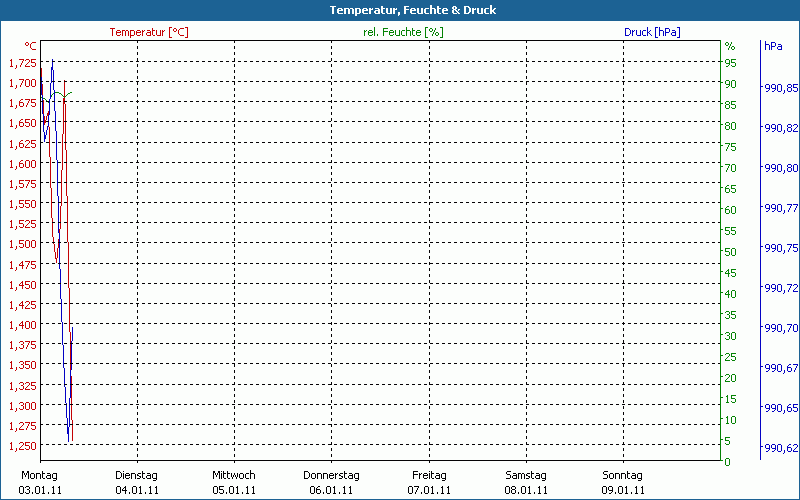Click the date "05.01.11"
This screenshot has width=800, height=500.
[x=234, y=490]
